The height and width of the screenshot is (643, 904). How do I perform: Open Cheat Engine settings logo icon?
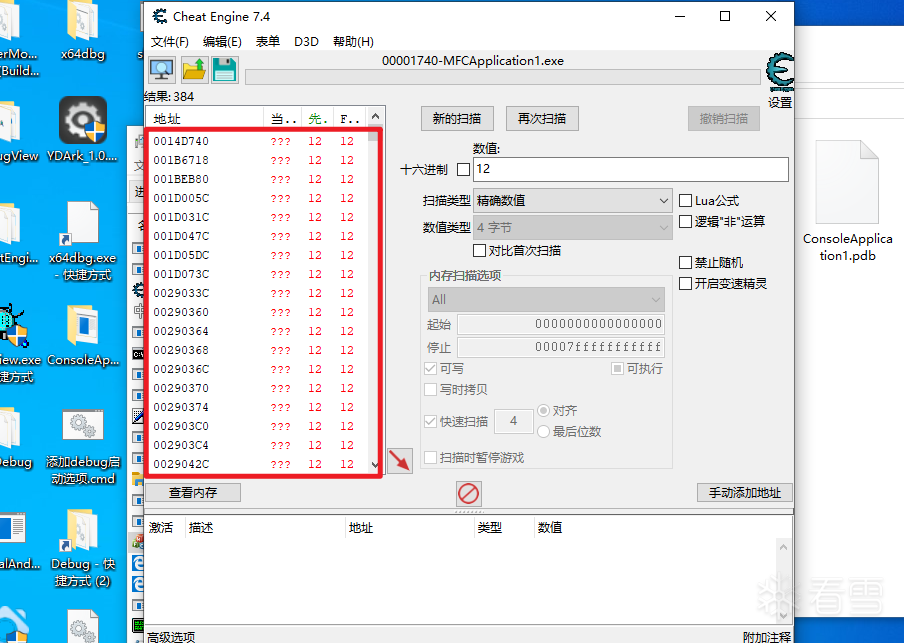pyautogui.click(x=779, y=72)
